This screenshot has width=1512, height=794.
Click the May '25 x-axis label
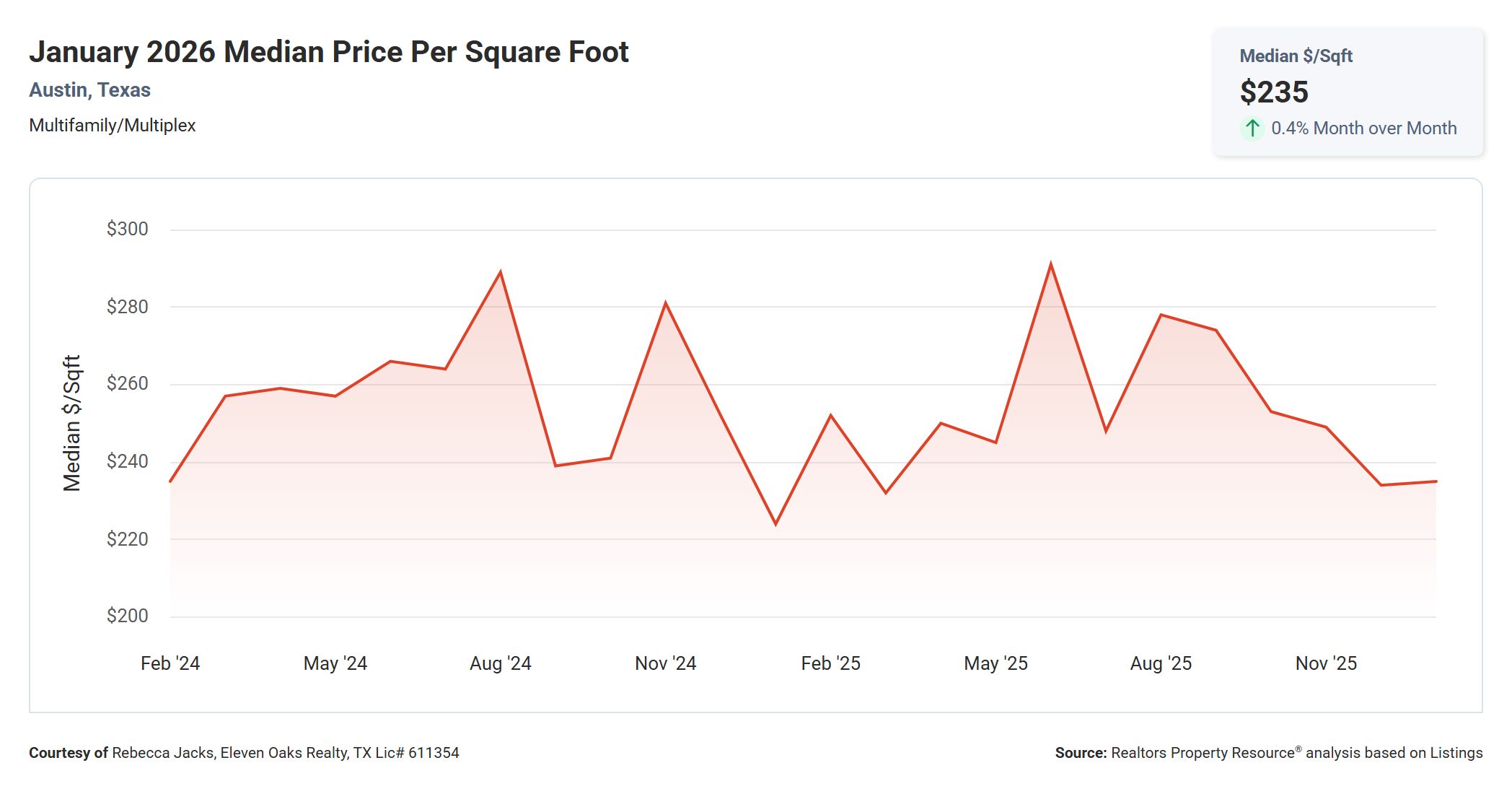pyautogui.click(x=996, y=663)
